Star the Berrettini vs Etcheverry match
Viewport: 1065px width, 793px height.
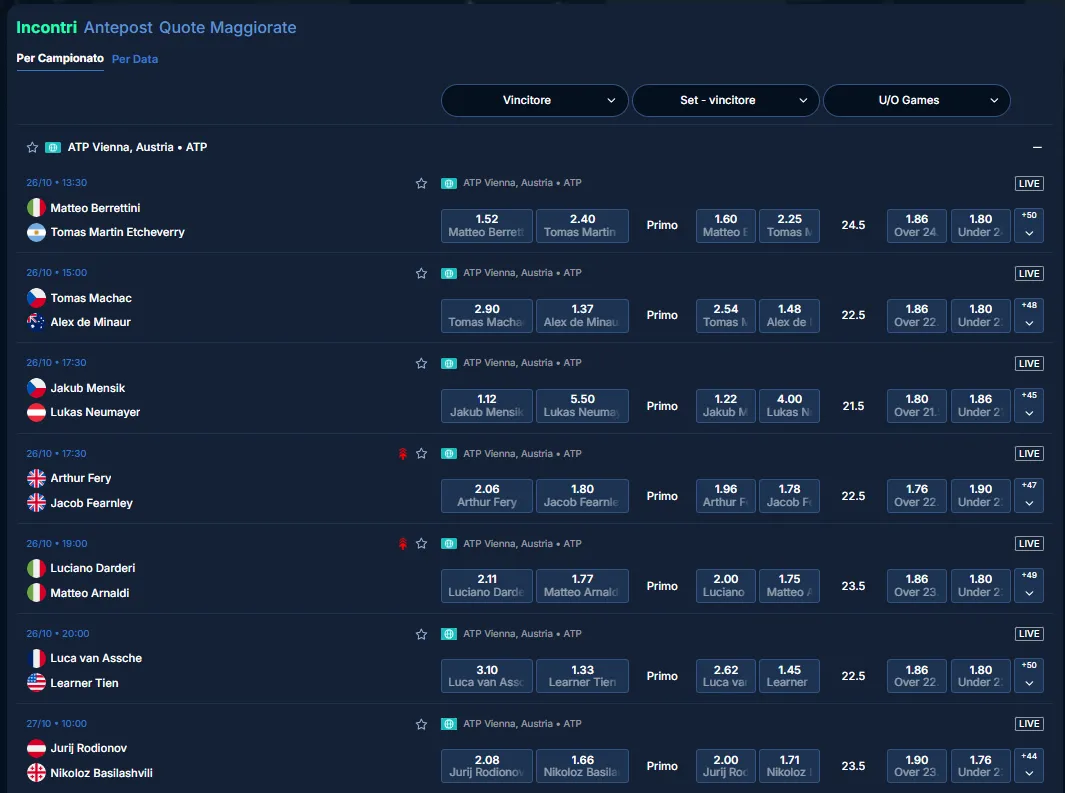421,183
